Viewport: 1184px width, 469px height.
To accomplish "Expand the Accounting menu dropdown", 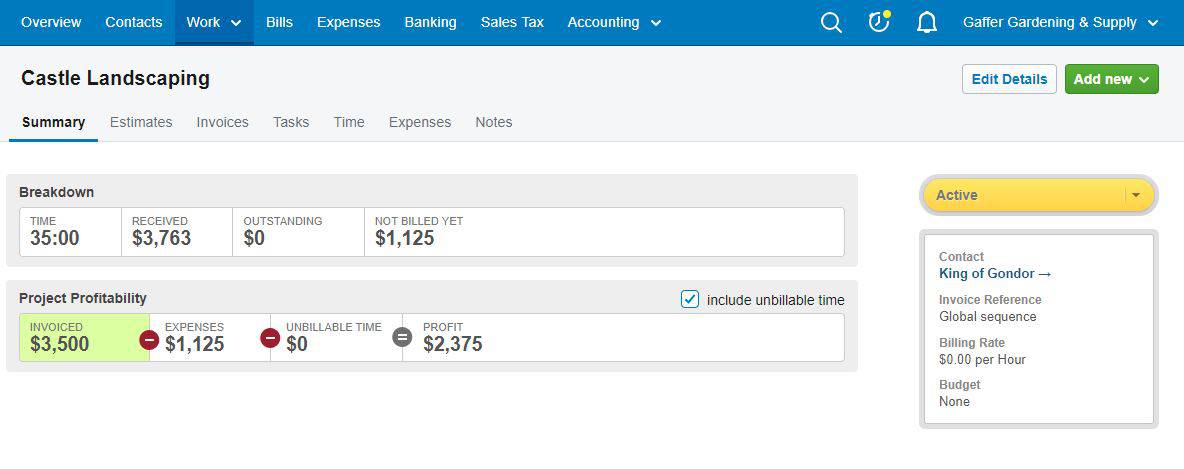I will coord(614,23).
